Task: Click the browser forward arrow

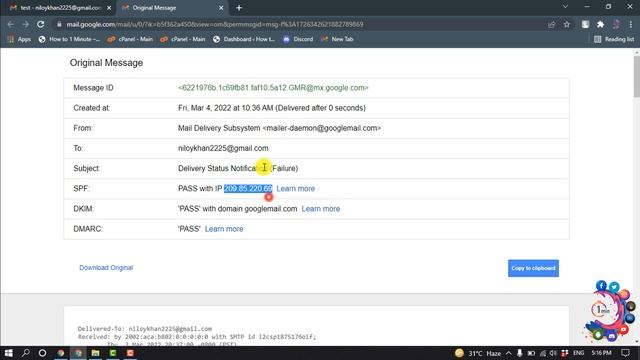Action: pos(25,24)
